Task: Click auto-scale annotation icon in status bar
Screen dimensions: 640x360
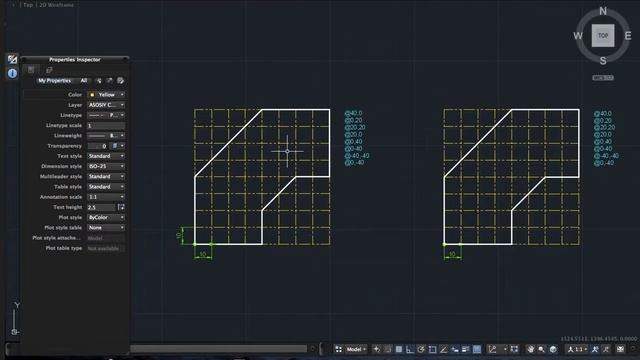Action: pyautogui.click(x=606, y=349)
